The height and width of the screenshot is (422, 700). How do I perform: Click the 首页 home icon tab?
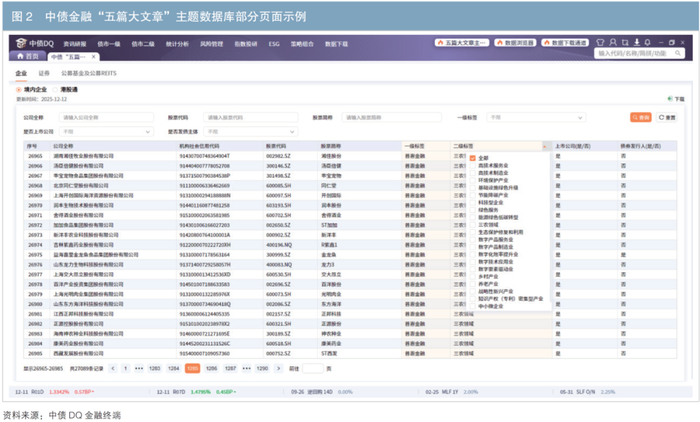click(x=23, y=58)
